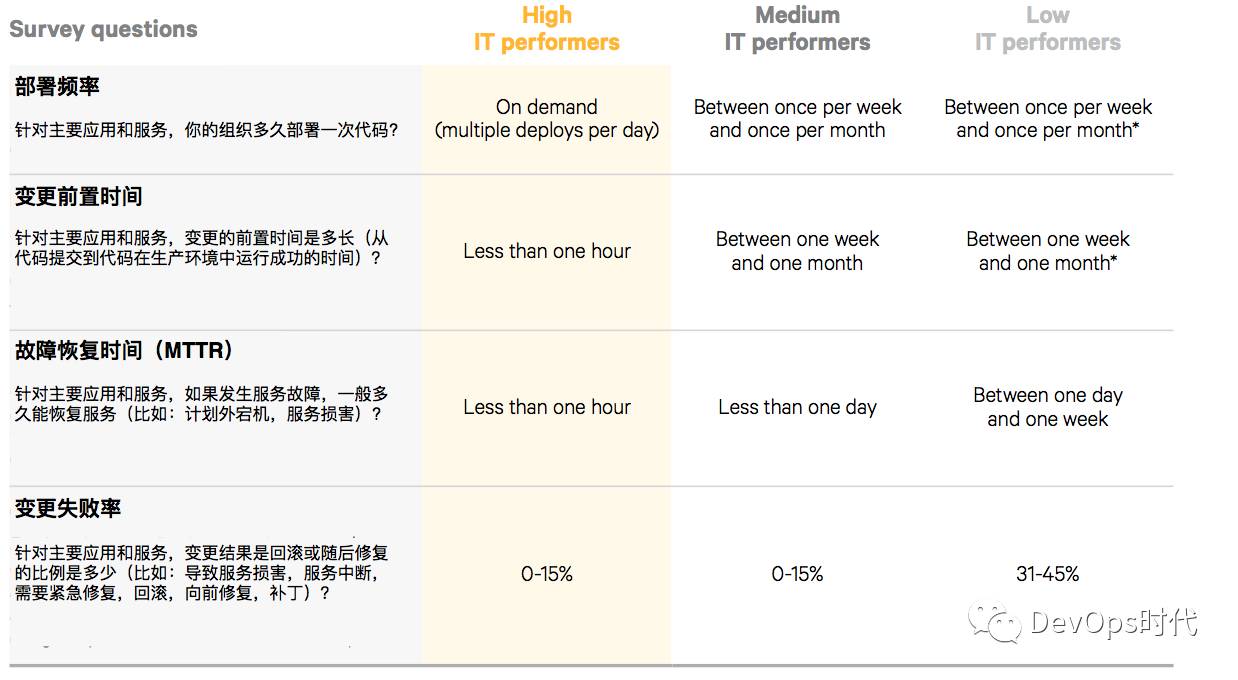Click the WeChat logo icon in the watermark
The height and width of the screenshot is (680, 1238).
pyautogui.click(x=995, y=624)
